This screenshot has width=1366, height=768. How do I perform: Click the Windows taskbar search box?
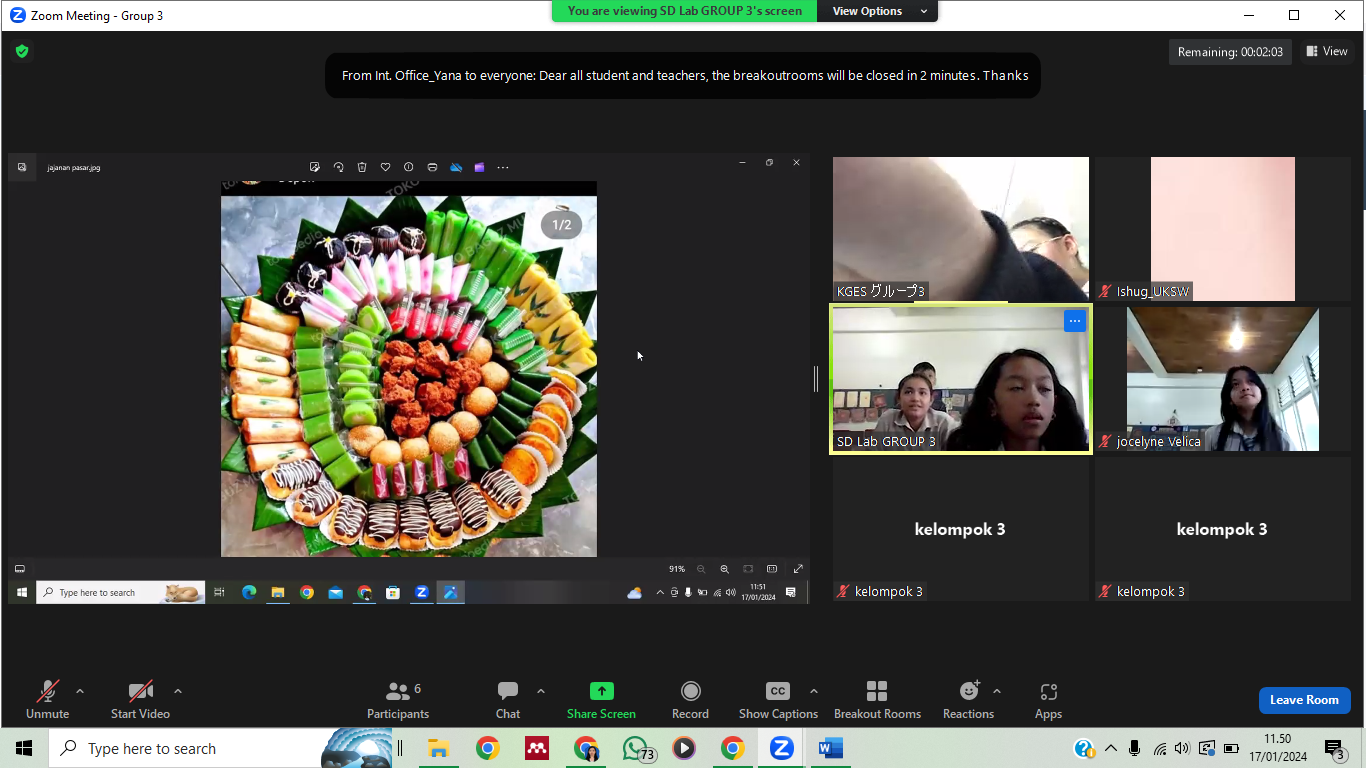pos(190,748)
